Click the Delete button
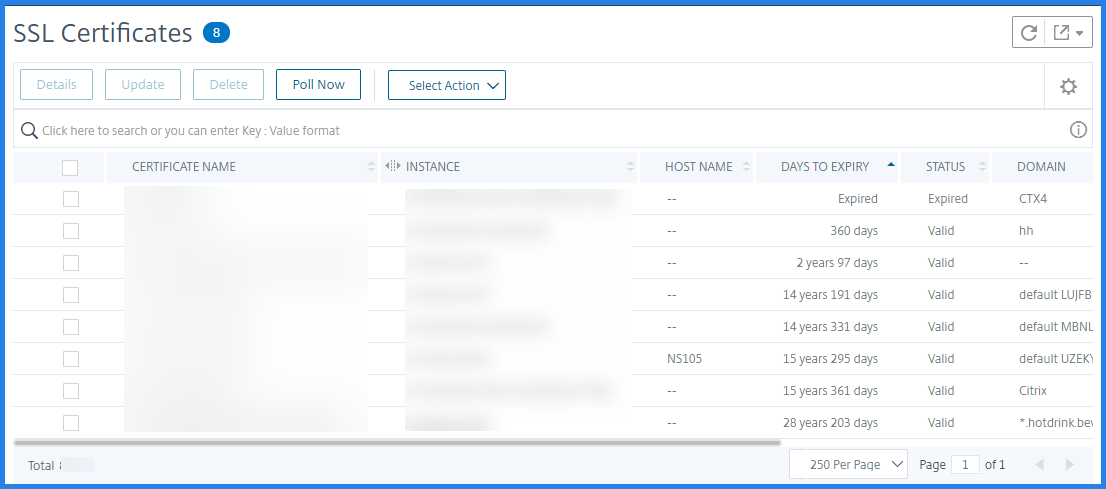 click(229, 85)
